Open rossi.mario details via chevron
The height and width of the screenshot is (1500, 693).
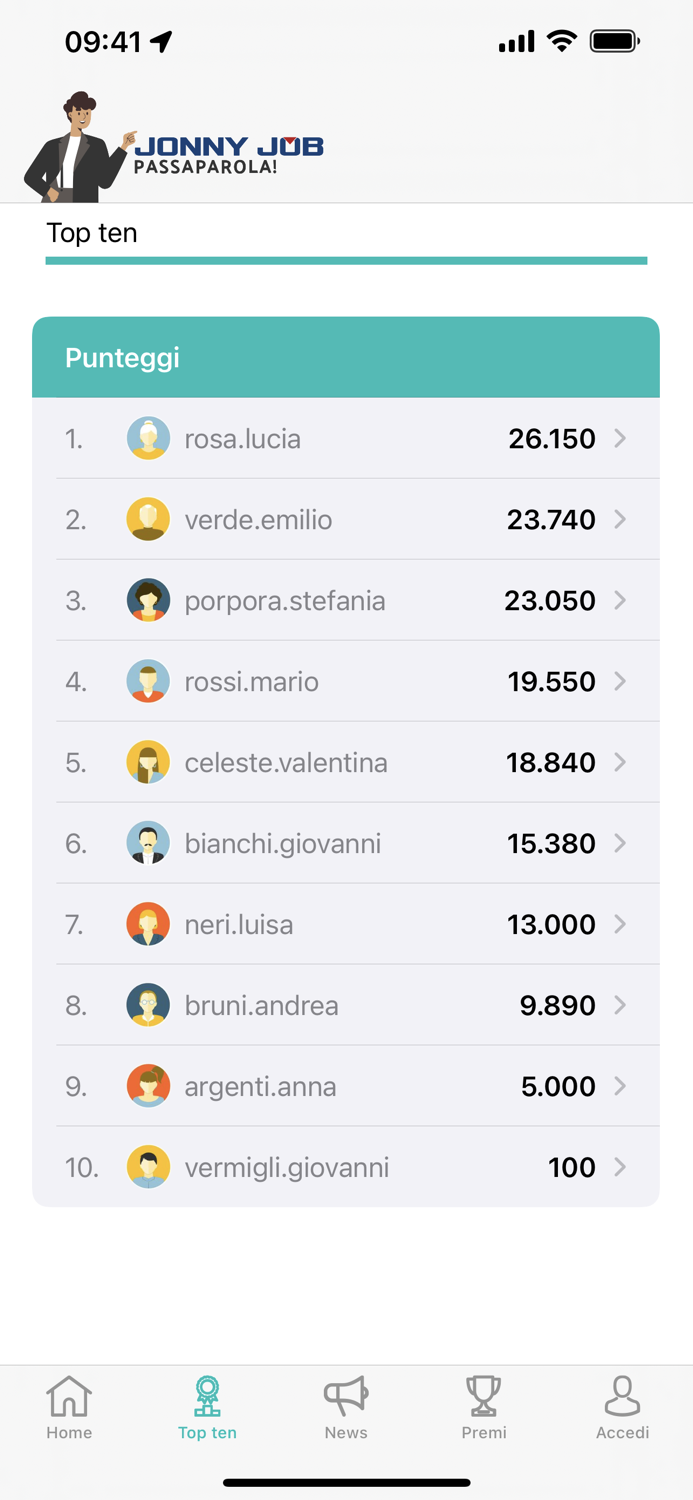[x=620, y=681]
